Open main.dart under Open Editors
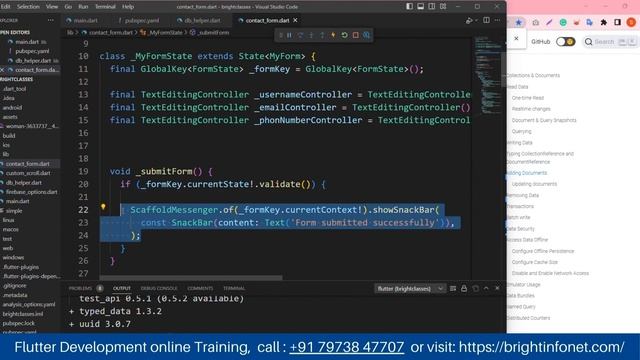The image size is (640, 360). (x=27, y=42)
